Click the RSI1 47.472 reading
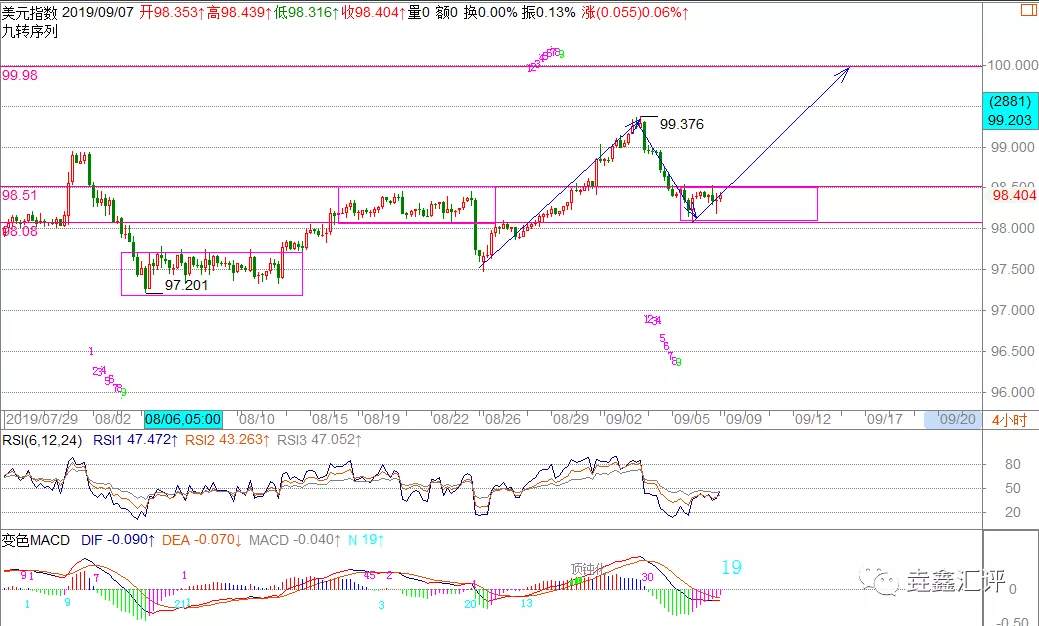 click(x=135, y=440)
